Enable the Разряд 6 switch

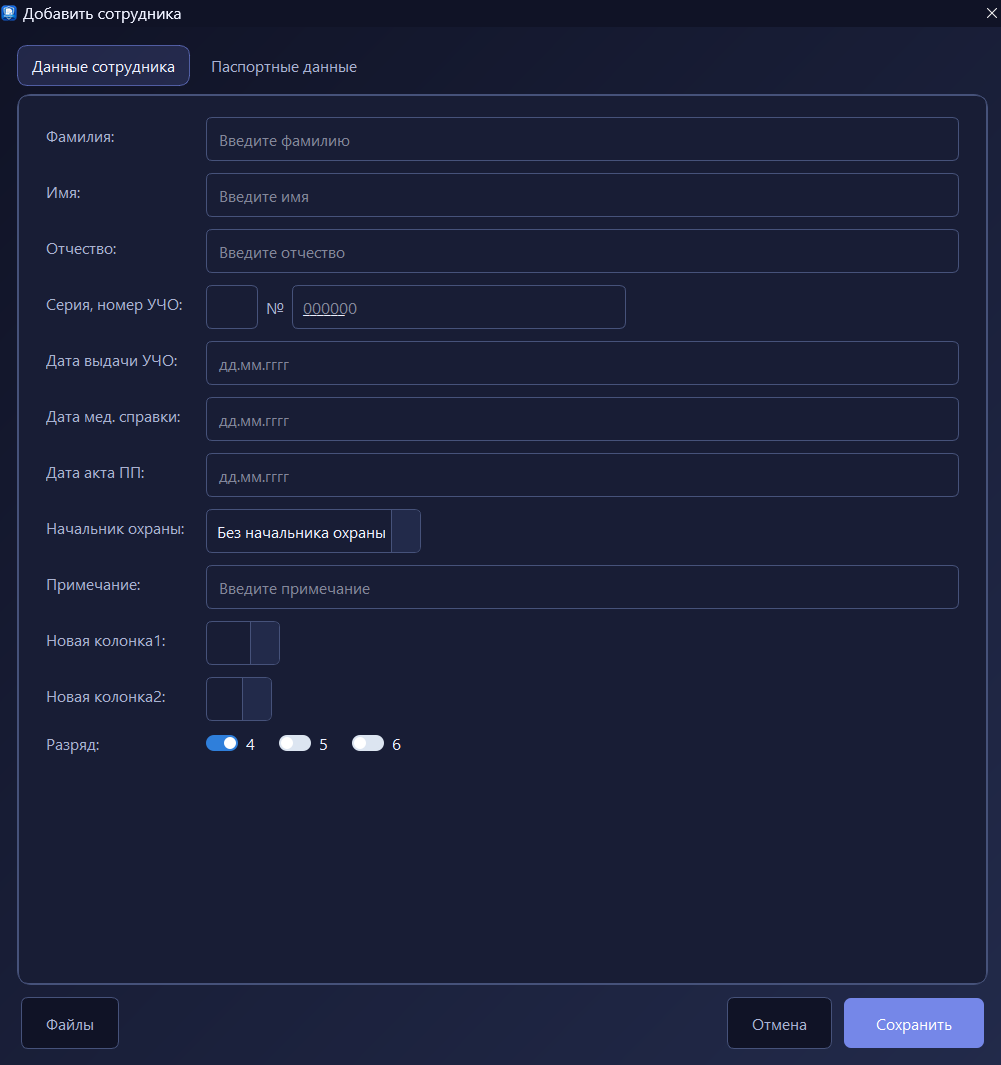pos(368,743)
